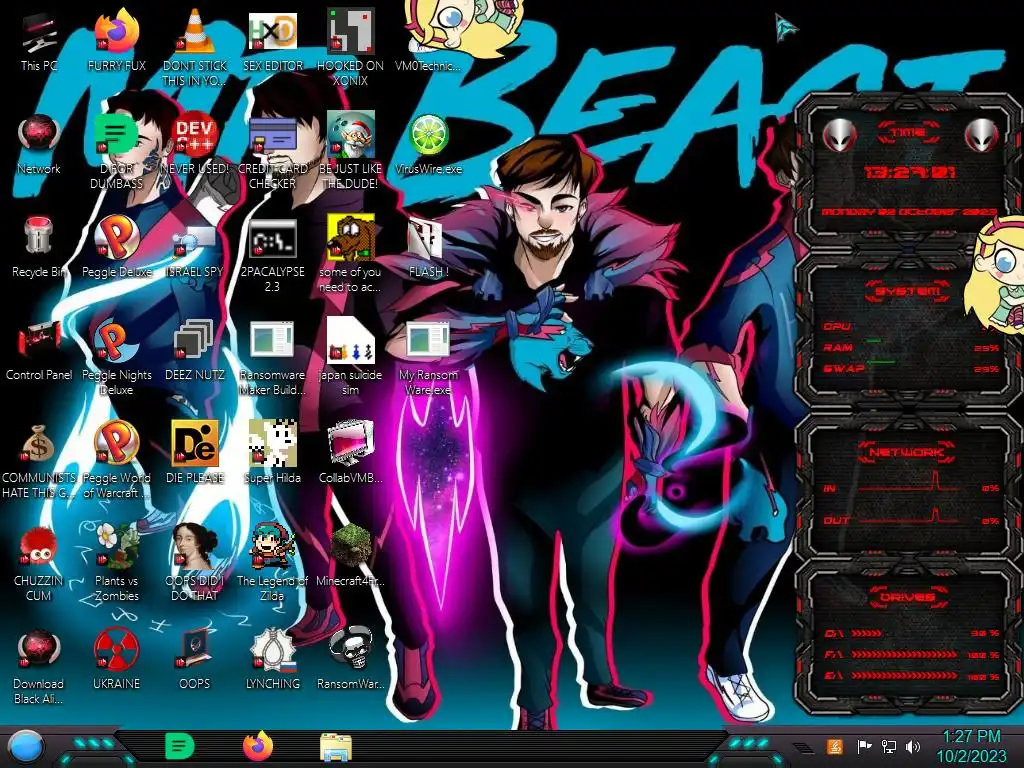Launch the Super Hilda game
The image size is (1024, 768).
[x=273, y=452]
